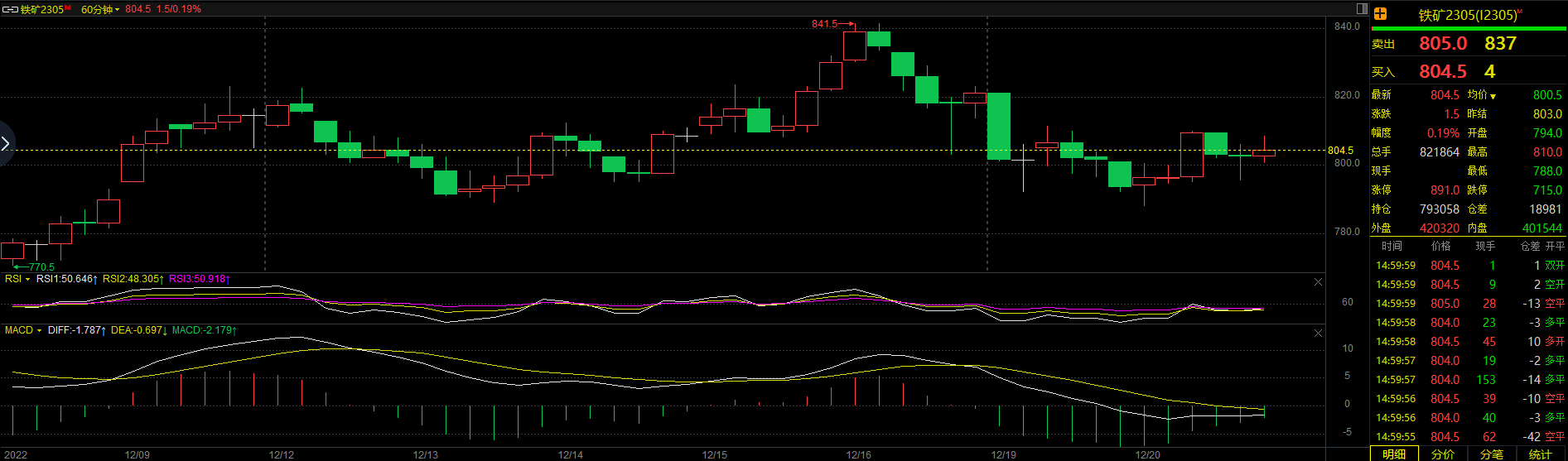Click the 外盘 value 420320
1568x461 pixels.
[1440, 228]
